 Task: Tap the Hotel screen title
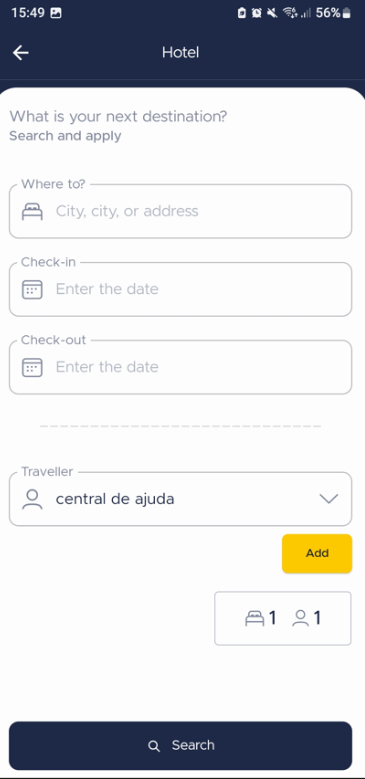pos(180,52)
